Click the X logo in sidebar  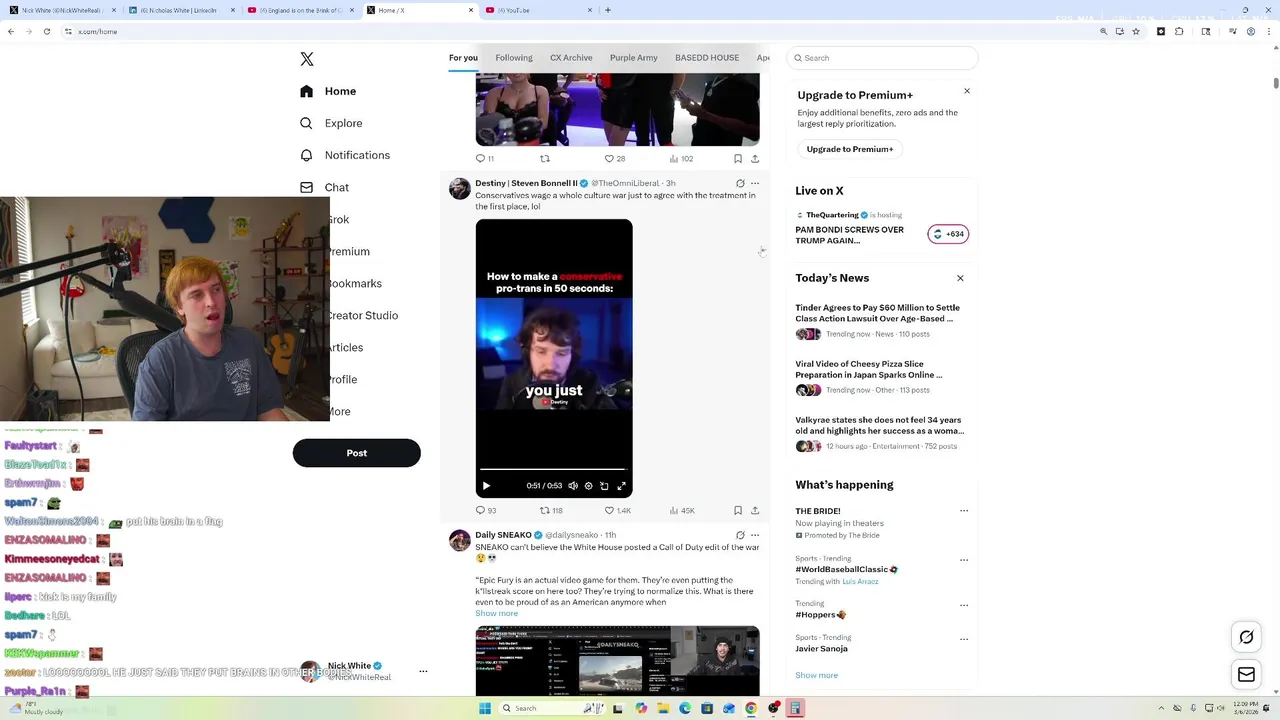pyautogui.click(x=307, y=59)
